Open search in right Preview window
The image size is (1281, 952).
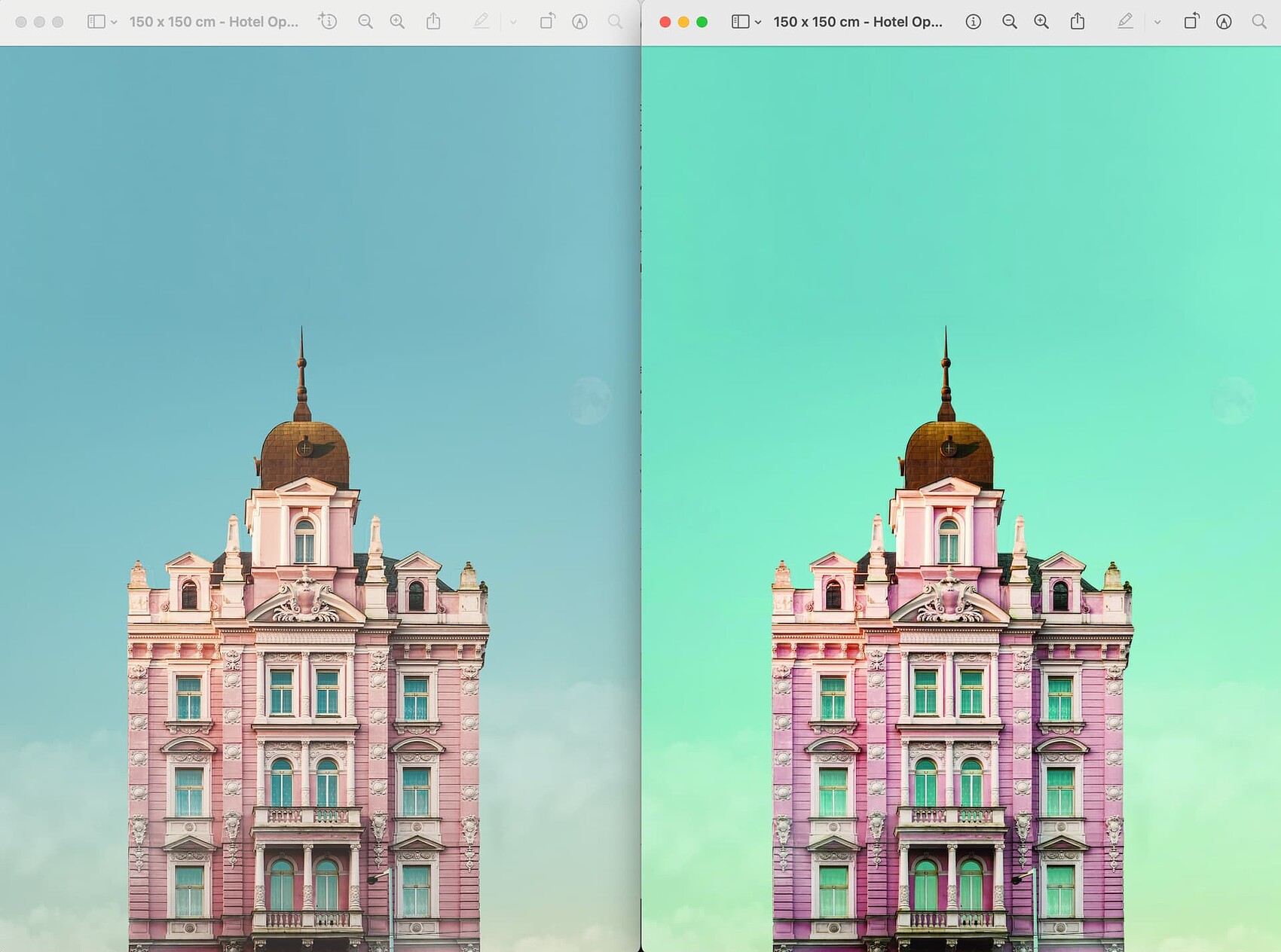coord(1259,22)
